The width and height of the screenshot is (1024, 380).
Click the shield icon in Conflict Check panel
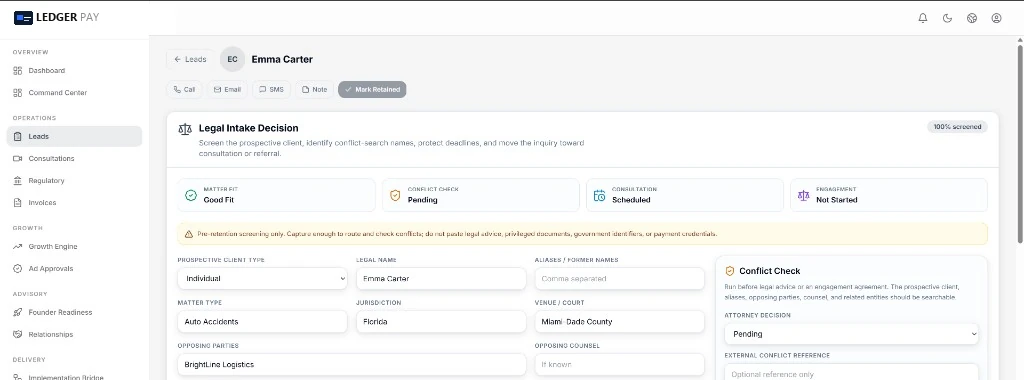point(730,271)
